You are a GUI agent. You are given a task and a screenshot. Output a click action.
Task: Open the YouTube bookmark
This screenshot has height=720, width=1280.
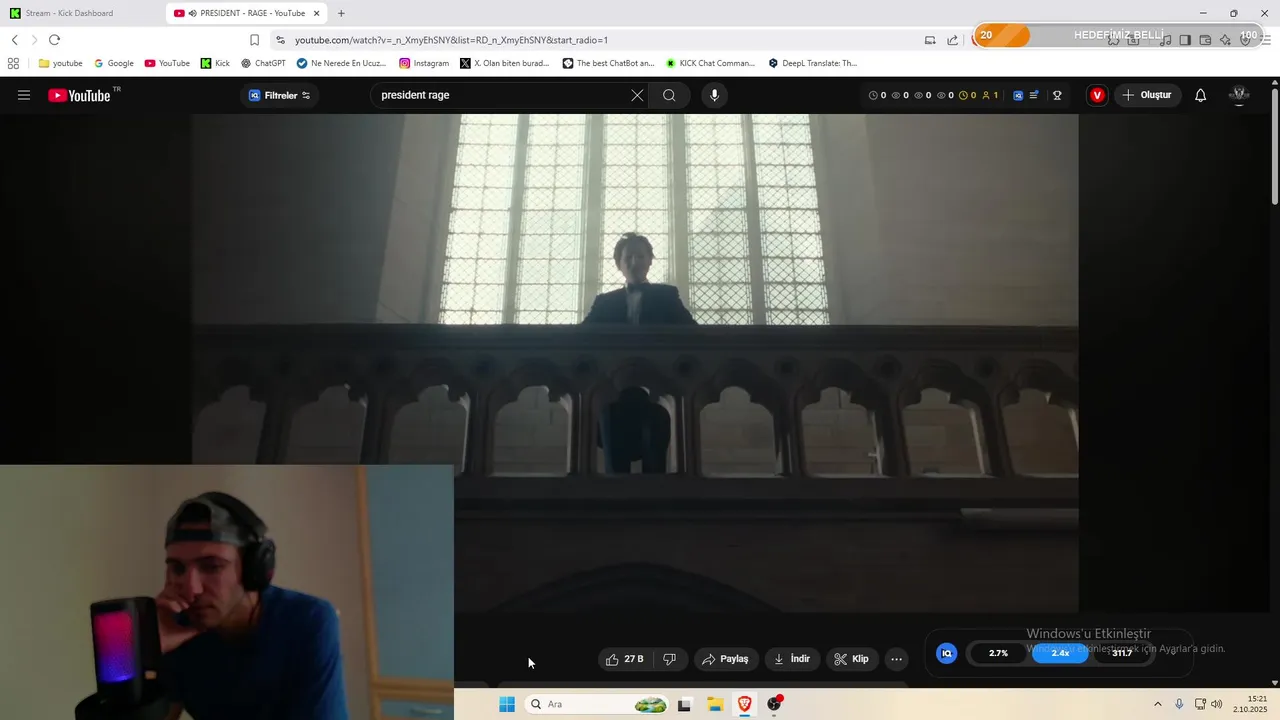(166, 63)
